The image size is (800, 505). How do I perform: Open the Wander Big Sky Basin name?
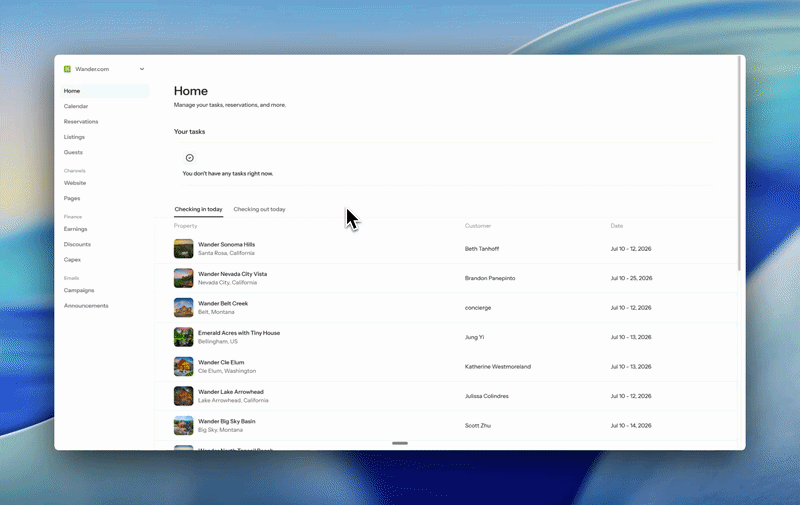coord(227,421)
